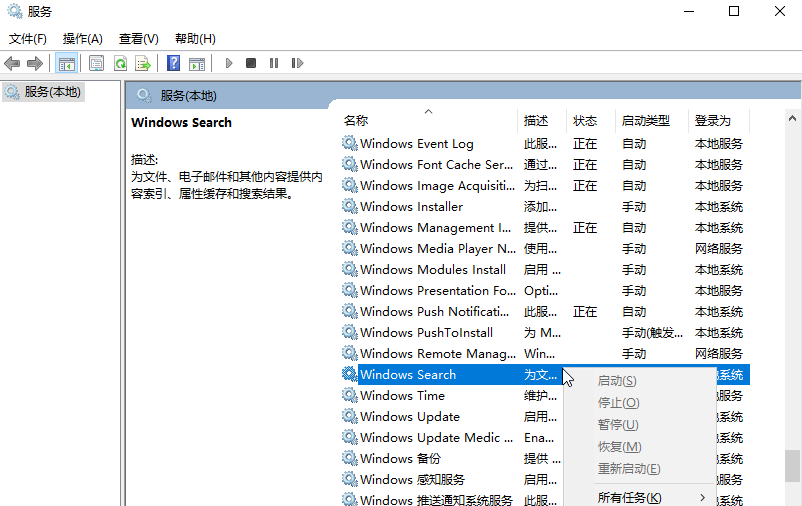This screenshot has height=506, width=802.
Task: Select the Windows Update service row
Action: pos(410,417)
